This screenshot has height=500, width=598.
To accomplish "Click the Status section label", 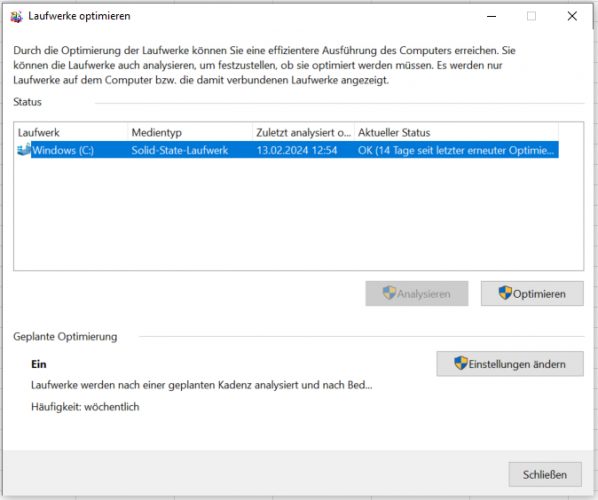I will pyautogui.click(x=27, y=102).
